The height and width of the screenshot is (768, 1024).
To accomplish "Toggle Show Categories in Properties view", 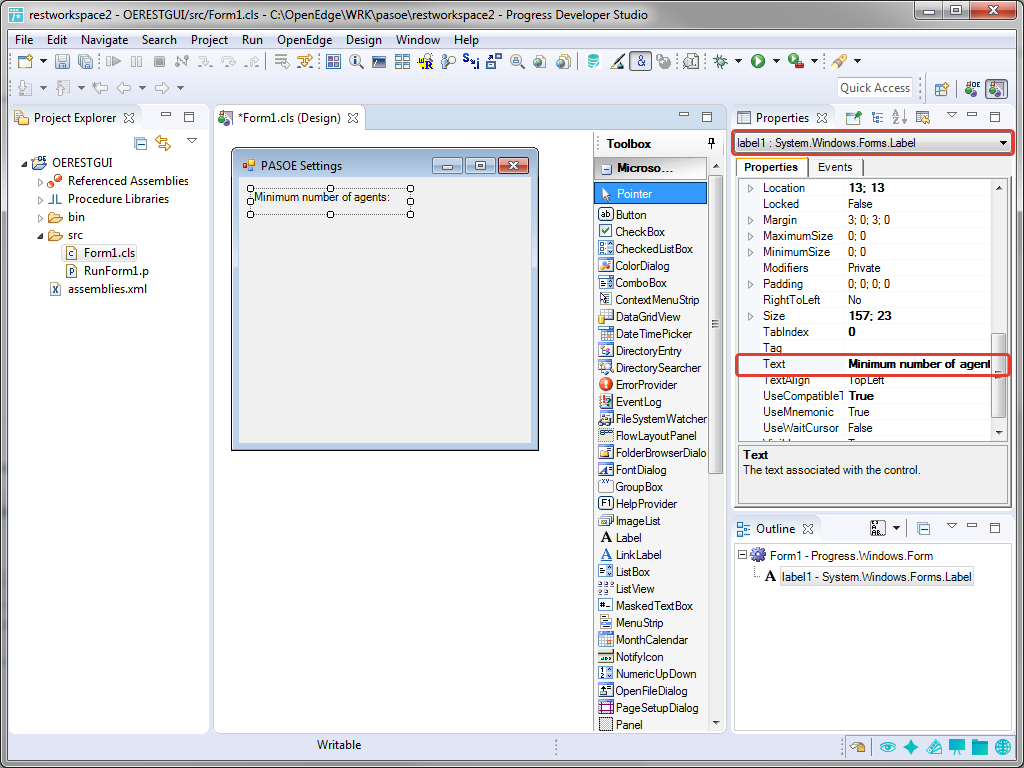I will click(x=877, y=118).
